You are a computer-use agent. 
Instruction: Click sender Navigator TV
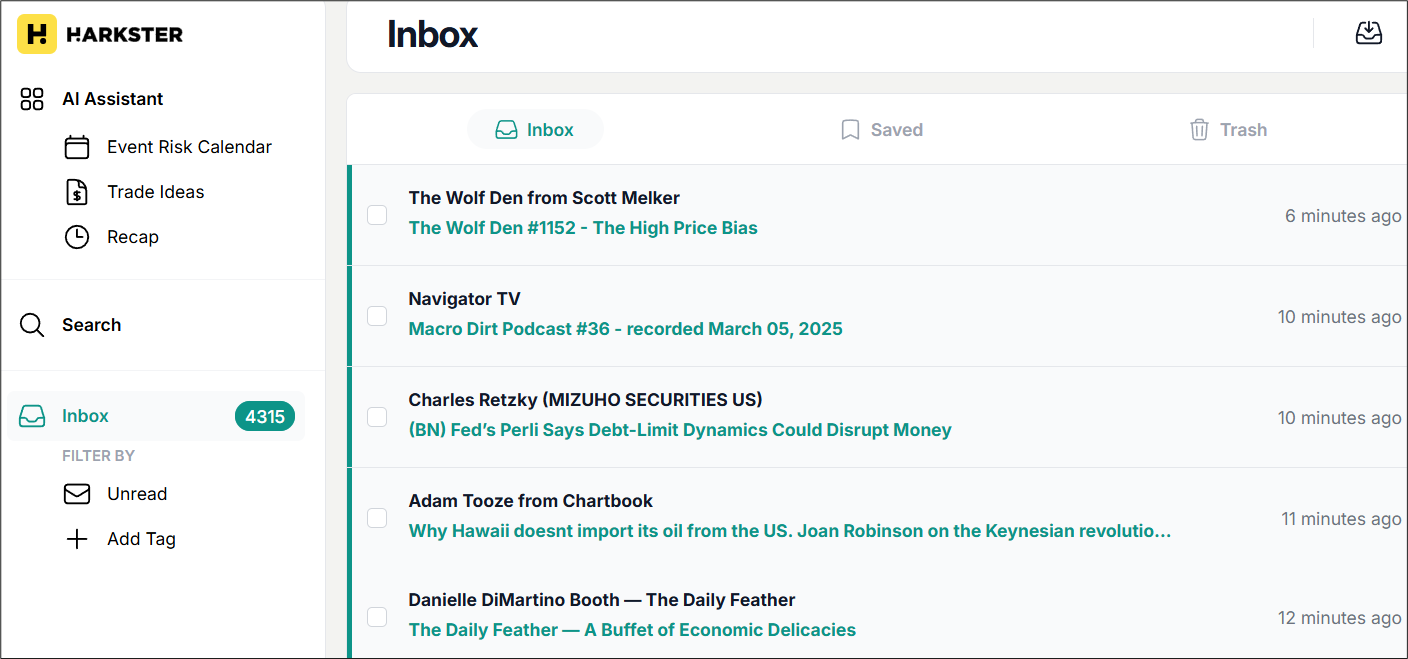[464, 299]
